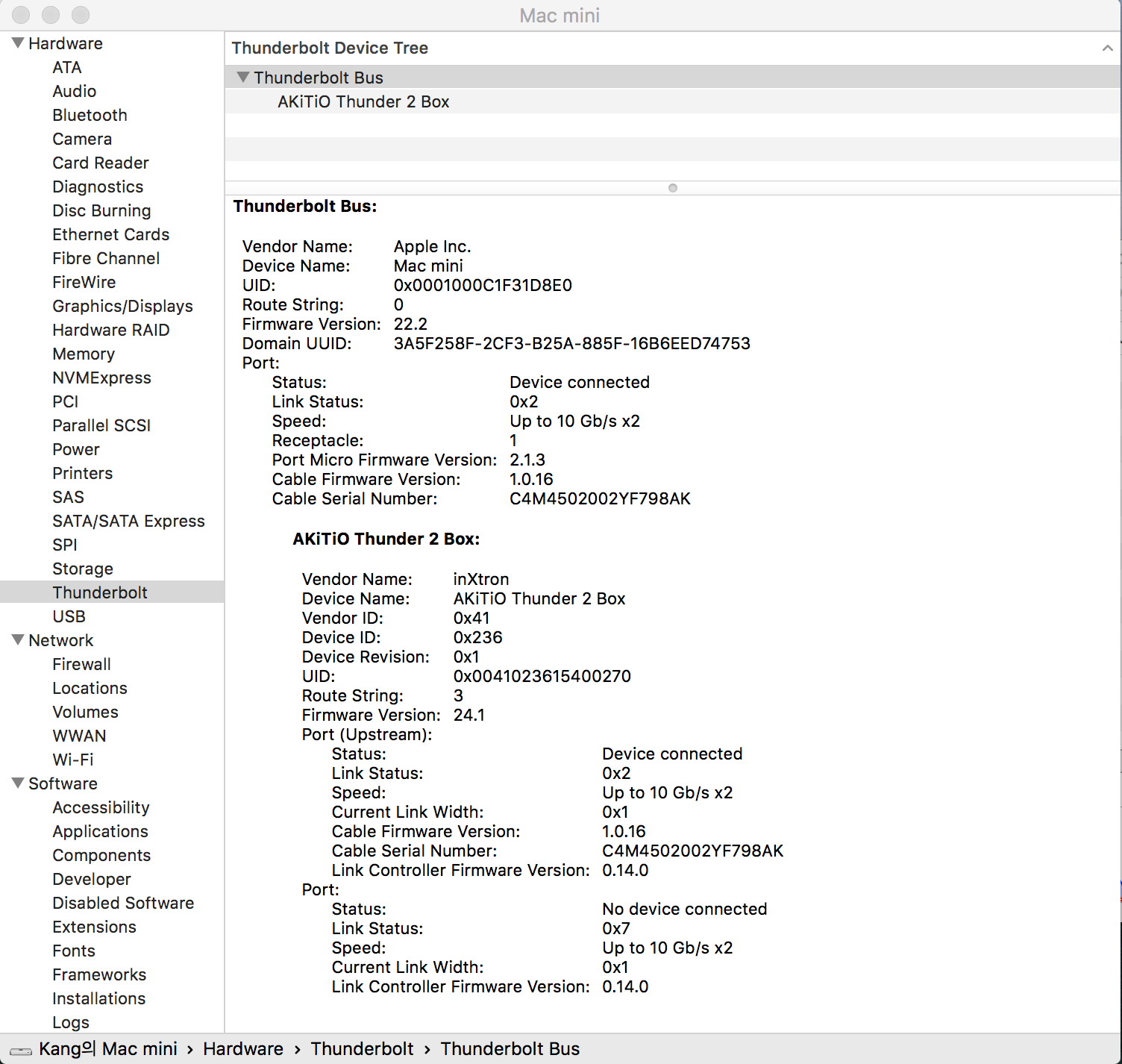Open NVMExpress in the sidebar
Screen dimensions: 1122x1064
(x=101, y=378)
